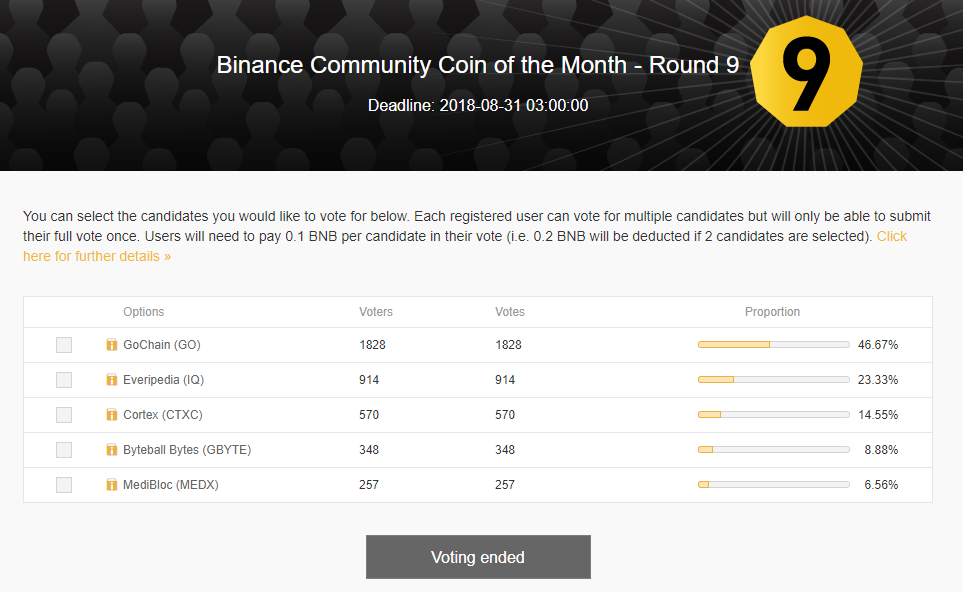
Task: Click the Everipedia 23.33% proportion bar
Action: pyautogui.click(x=772, y=380)
